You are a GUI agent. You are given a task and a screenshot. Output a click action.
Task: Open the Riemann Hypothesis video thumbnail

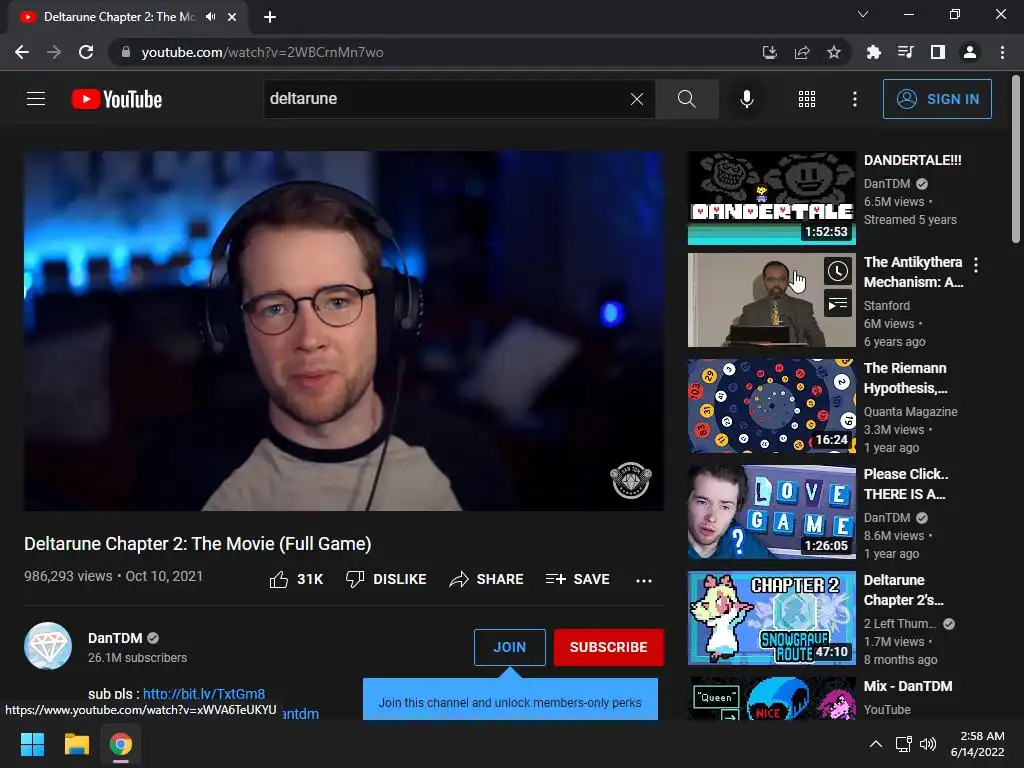pyautogui.click(x=771, y=406)
